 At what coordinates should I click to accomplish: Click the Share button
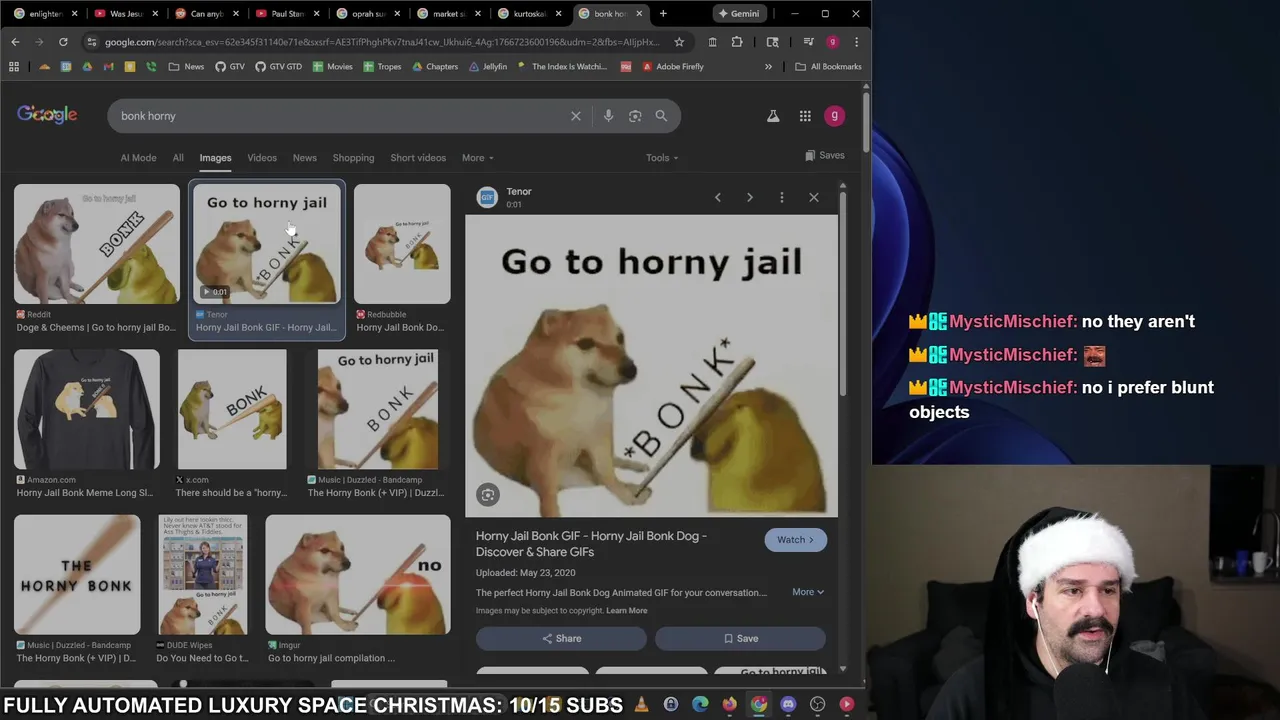[561, 638]
